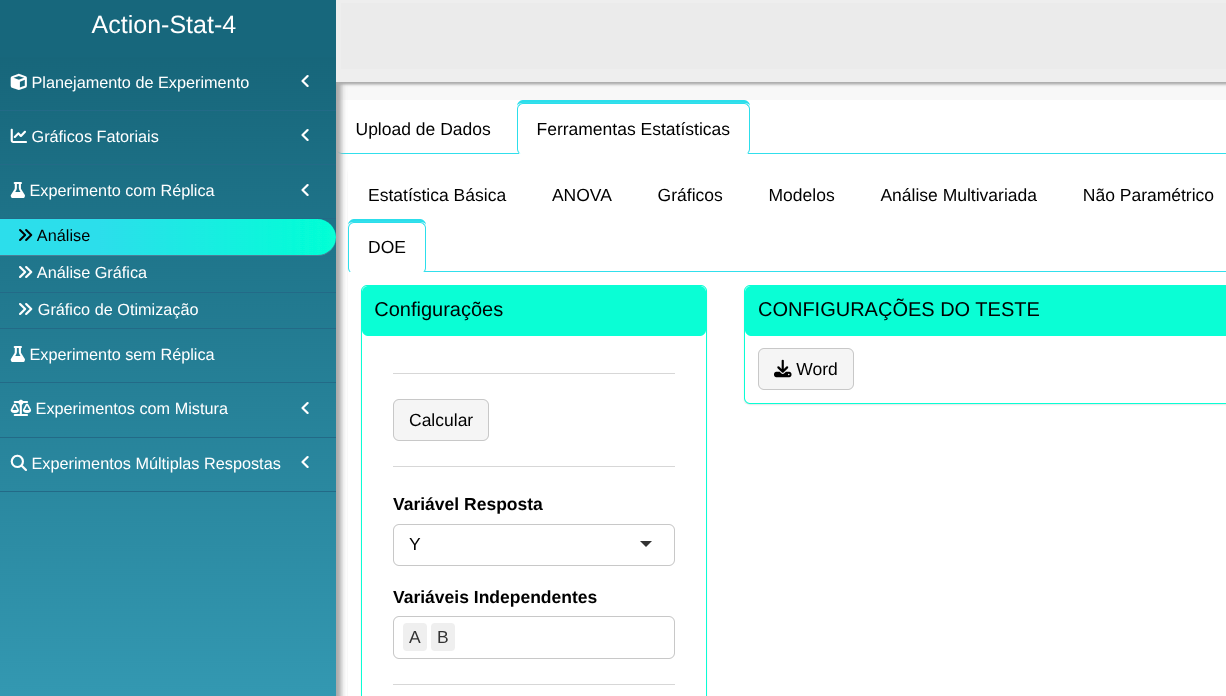Image resolution: width=1226 pixels, height=696 pixels.
Task: Click the balance scale icon for Experimentos com Mistura
Action: 20,408
